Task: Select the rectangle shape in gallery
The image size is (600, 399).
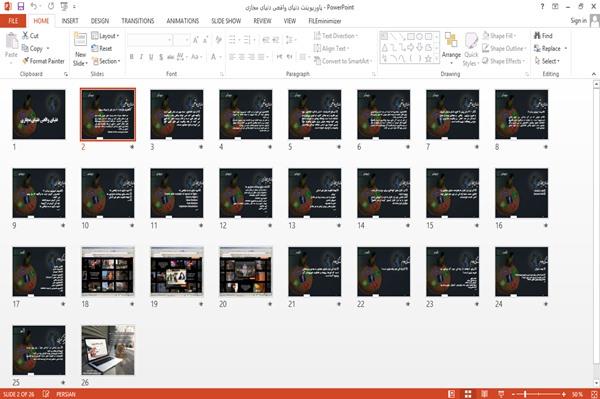Action: pos(411,37)
